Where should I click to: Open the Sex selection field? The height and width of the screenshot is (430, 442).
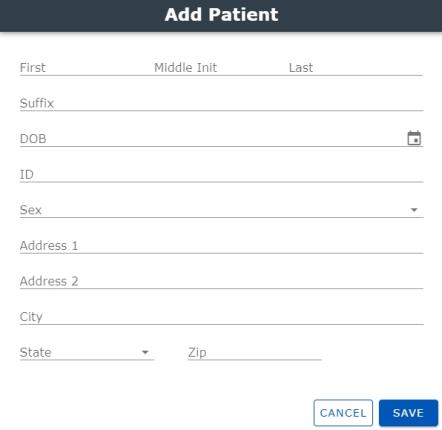pos(221,209)
